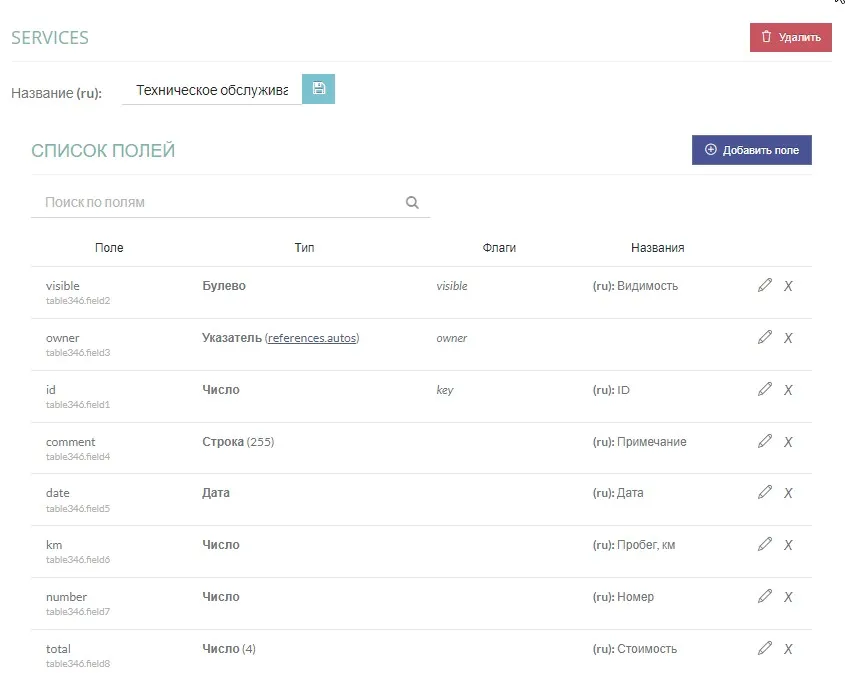
Task: Delete the comment field row
Action: tap(788, 442)
